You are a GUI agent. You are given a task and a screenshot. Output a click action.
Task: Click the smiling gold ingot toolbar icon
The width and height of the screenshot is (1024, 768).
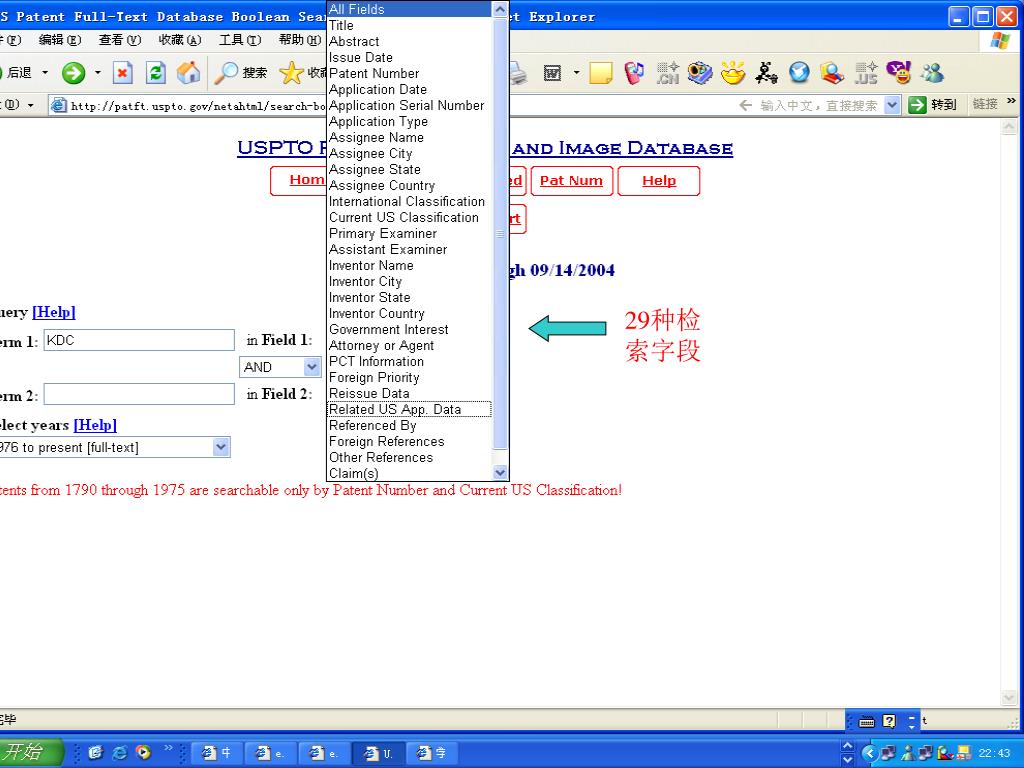click(x=733, y=72)
